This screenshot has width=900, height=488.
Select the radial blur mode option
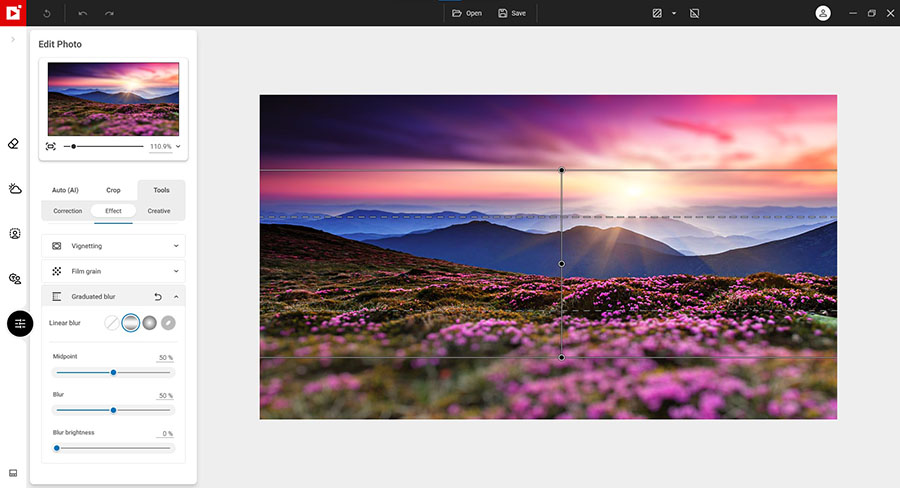149,322
